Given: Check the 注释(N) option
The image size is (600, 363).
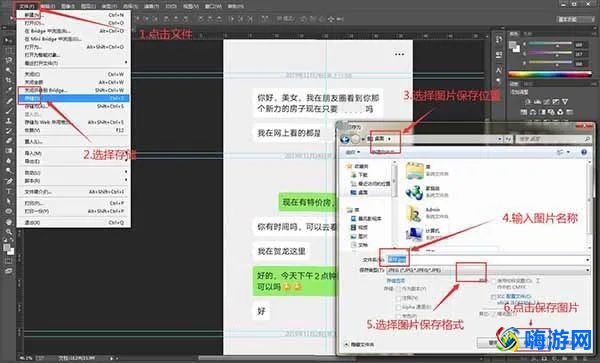Looking at the screenshot, I should coord(398,298).
